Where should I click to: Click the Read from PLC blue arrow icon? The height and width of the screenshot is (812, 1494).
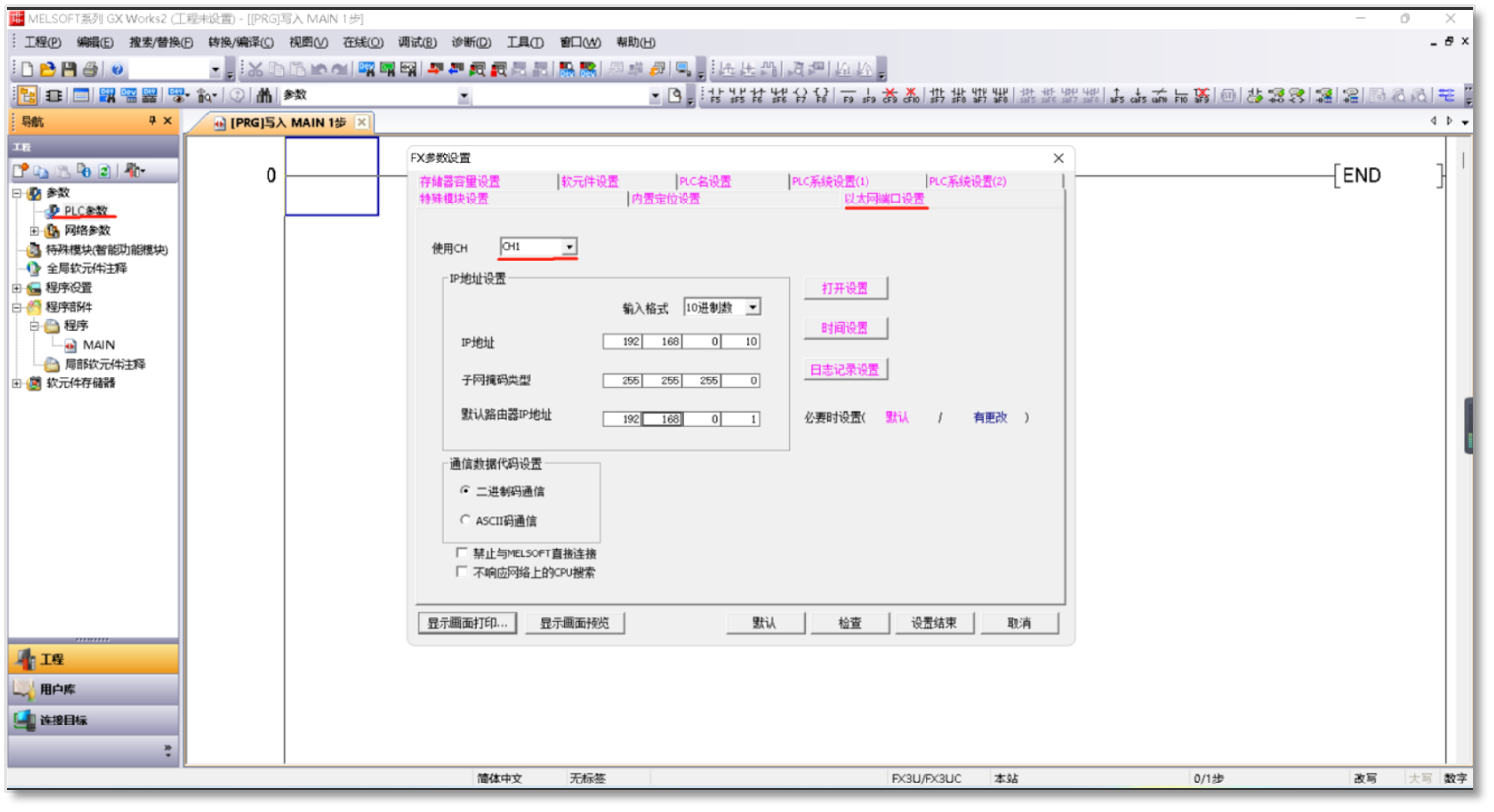click(456, 69)
